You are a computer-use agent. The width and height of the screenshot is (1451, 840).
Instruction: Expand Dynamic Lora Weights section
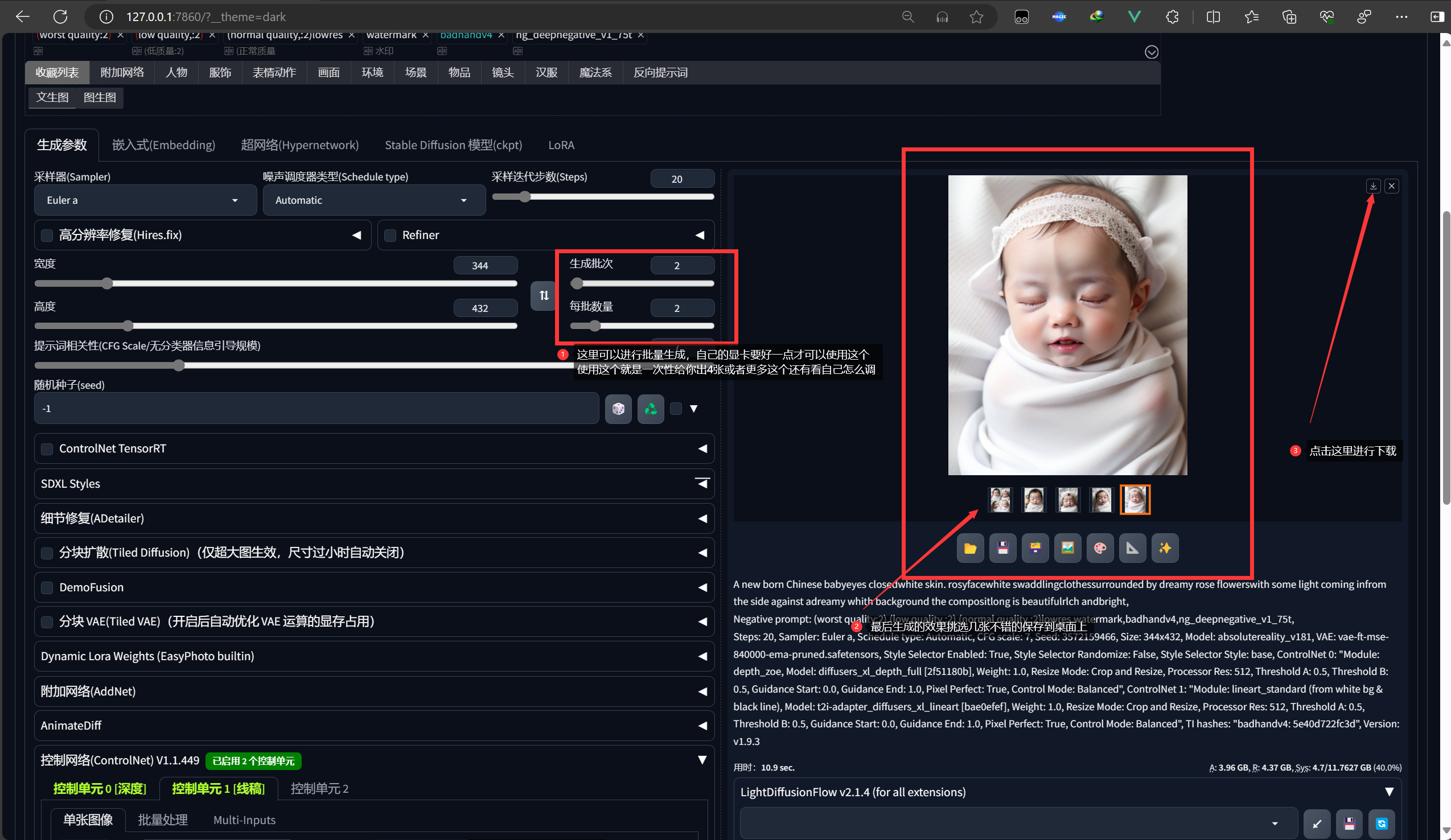(x=374, y=656)
